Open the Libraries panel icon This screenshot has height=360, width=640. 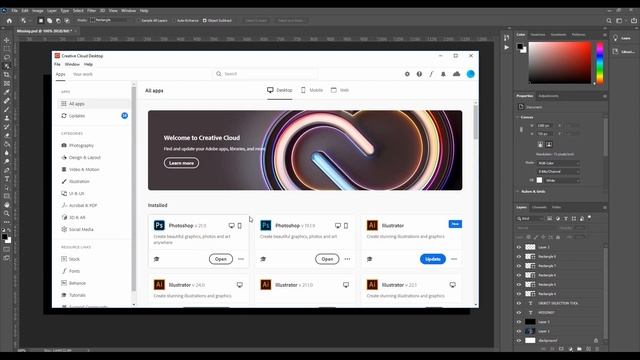pos(616,51)
